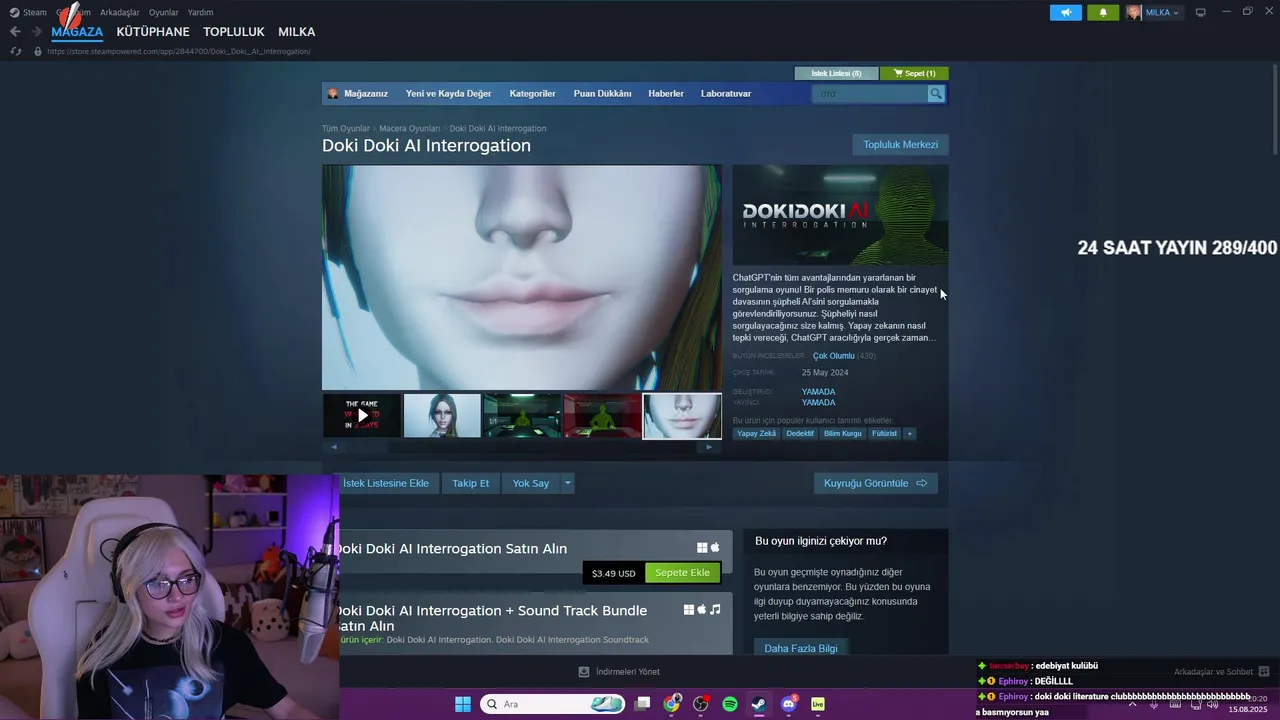Click the Yok Say ignore button
1280x720 pixels.
coord(531,483)
